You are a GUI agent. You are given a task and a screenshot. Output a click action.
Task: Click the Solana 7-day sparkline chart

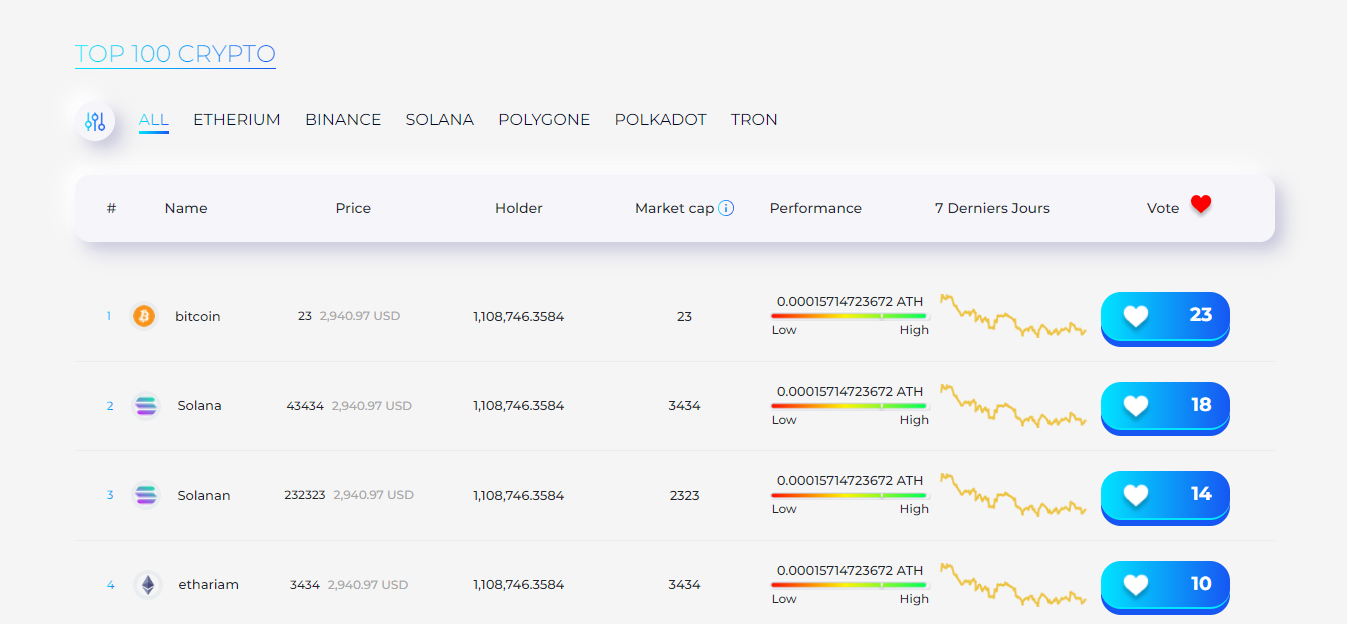tap(1012, 405)
